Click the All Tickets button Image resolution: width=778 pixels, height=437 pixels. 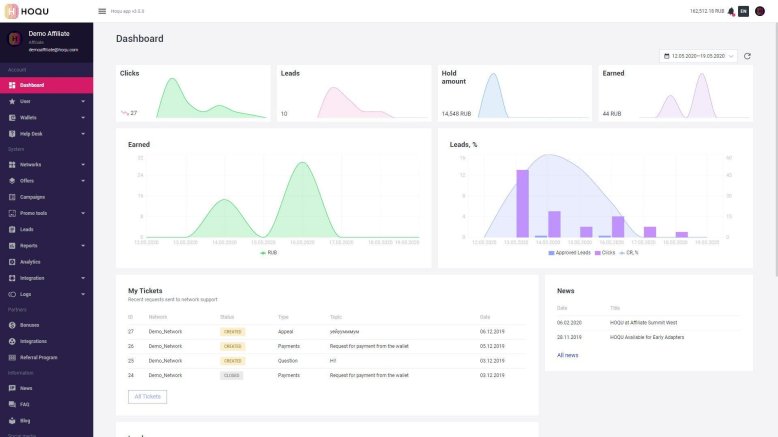(x=147, y=397)
